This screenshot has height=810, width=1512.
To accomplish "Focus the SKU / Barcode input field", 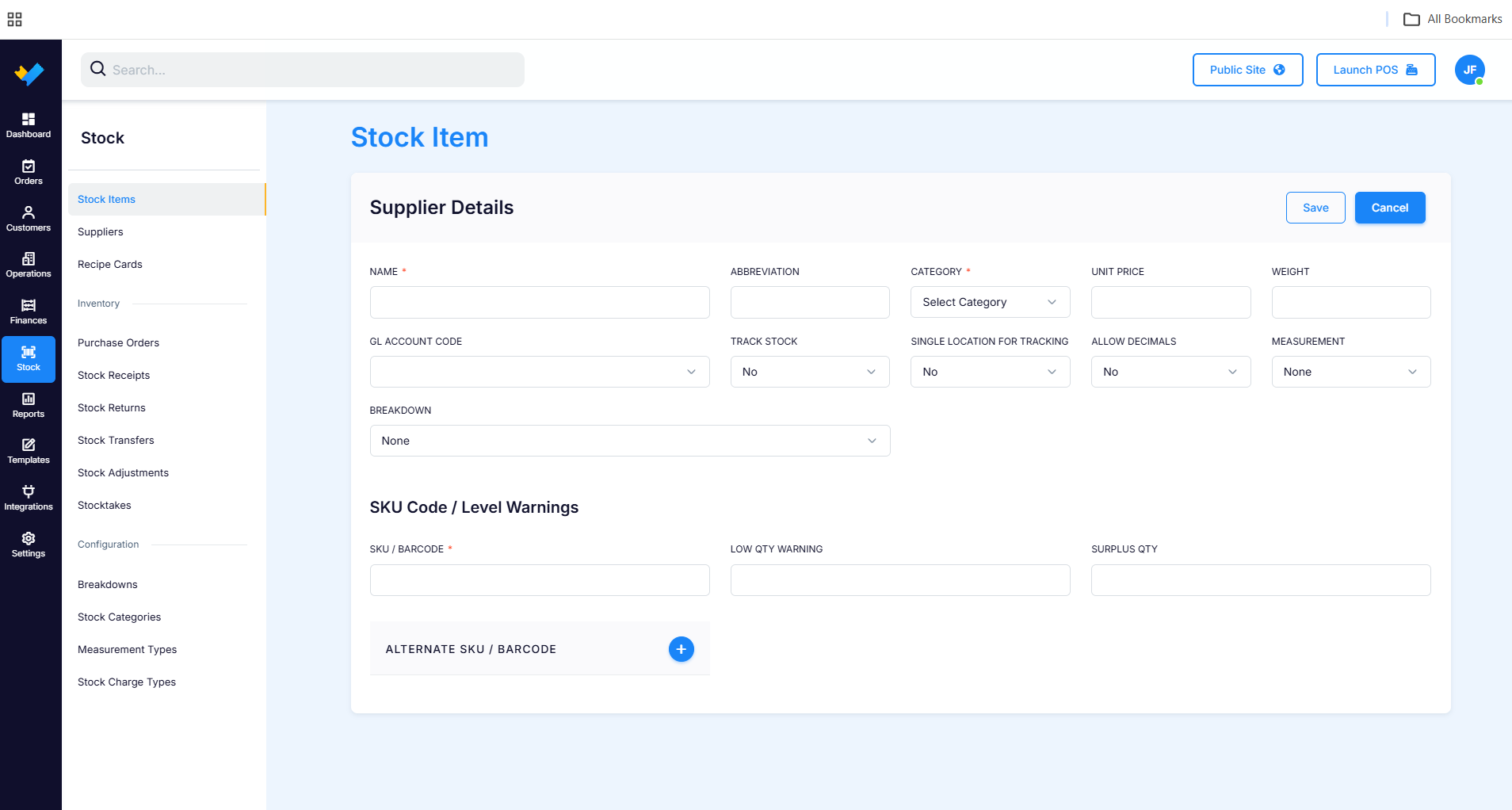I will (x=540, y=580).
